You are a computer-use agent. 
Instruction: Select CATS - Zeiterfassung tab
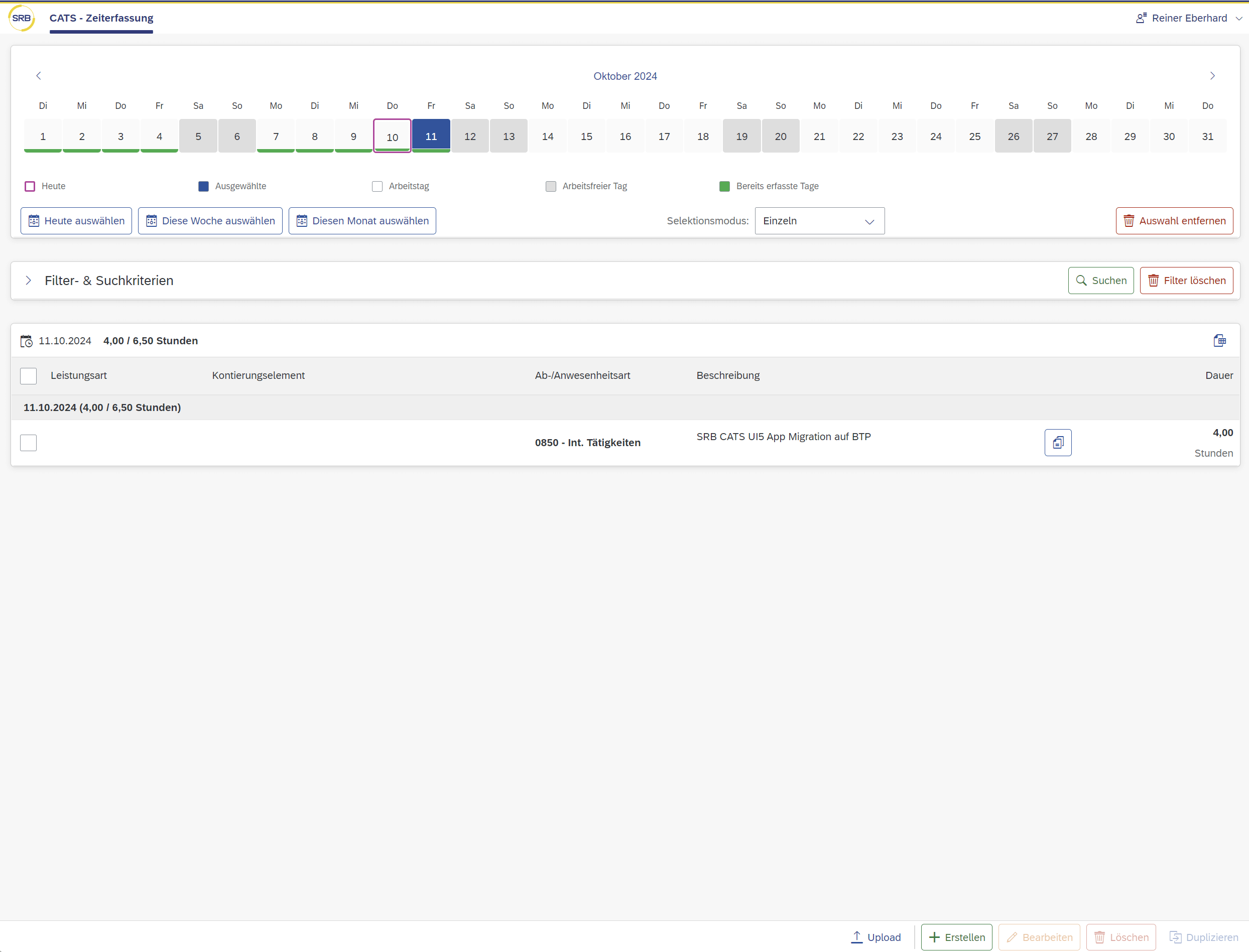(x=101, y=18)
